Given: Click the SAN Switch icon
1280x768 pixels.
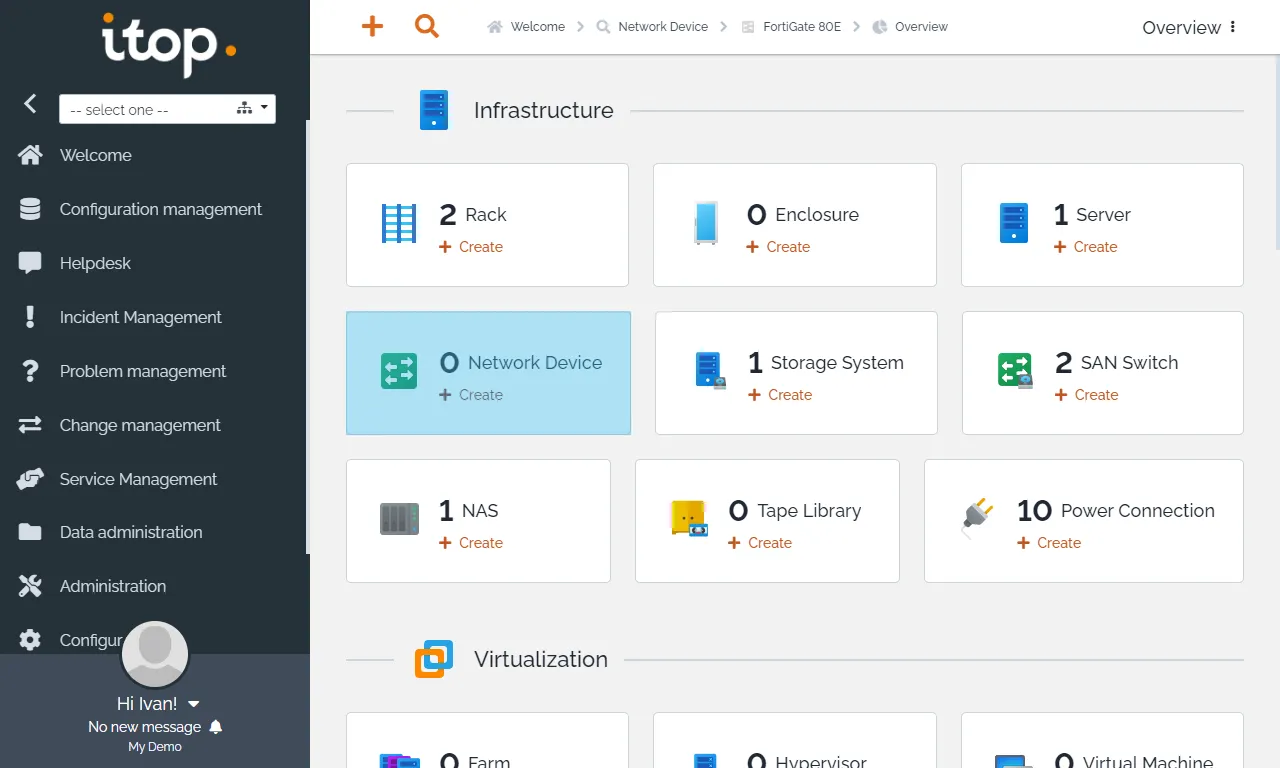Looking at the screenshot, I should click(x=1015, y=370).
